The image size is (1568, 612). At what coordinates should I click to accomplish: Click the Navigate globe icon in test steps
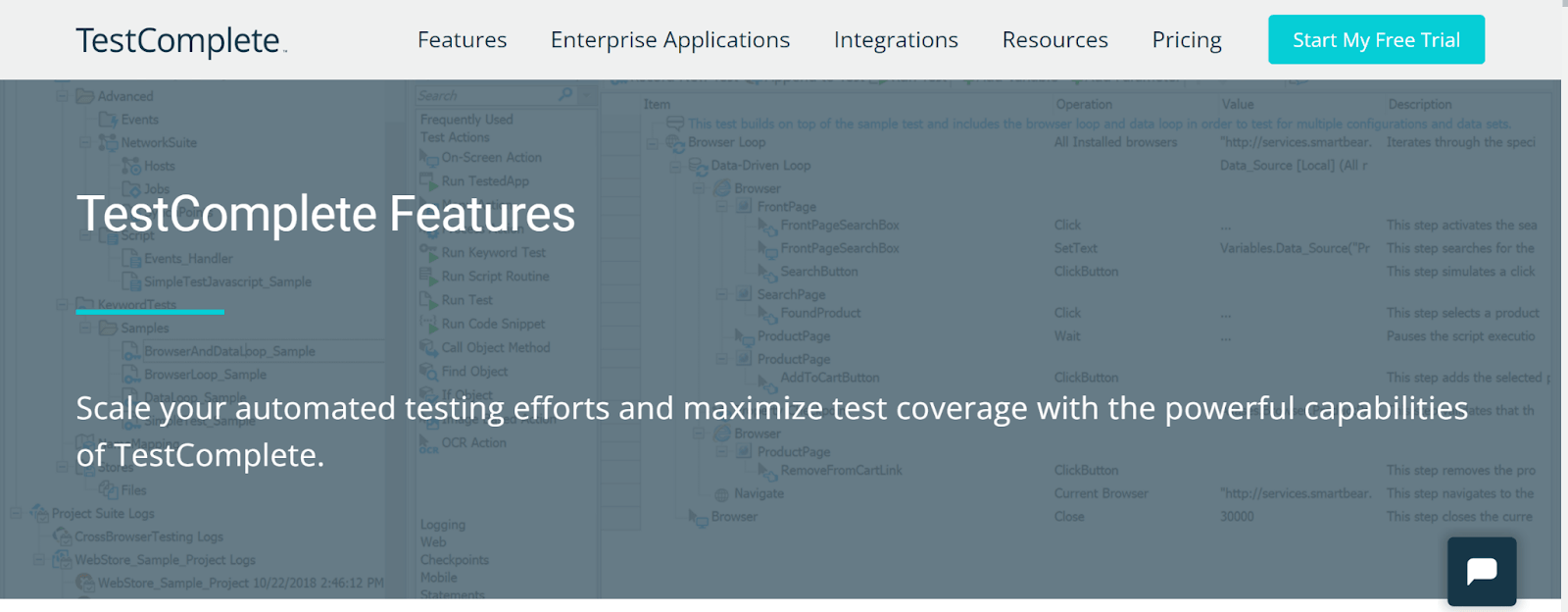click(722, 494)
